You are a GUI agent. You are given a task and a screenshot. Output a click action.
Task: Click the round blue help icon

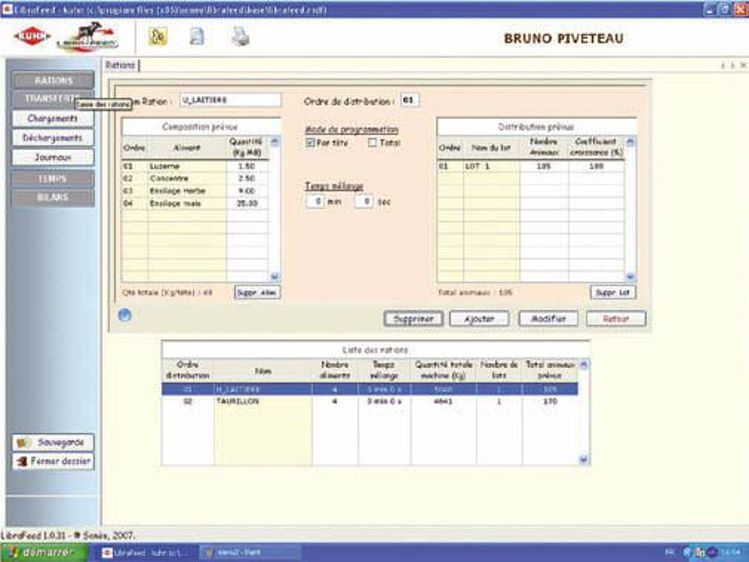coord(127,315)
